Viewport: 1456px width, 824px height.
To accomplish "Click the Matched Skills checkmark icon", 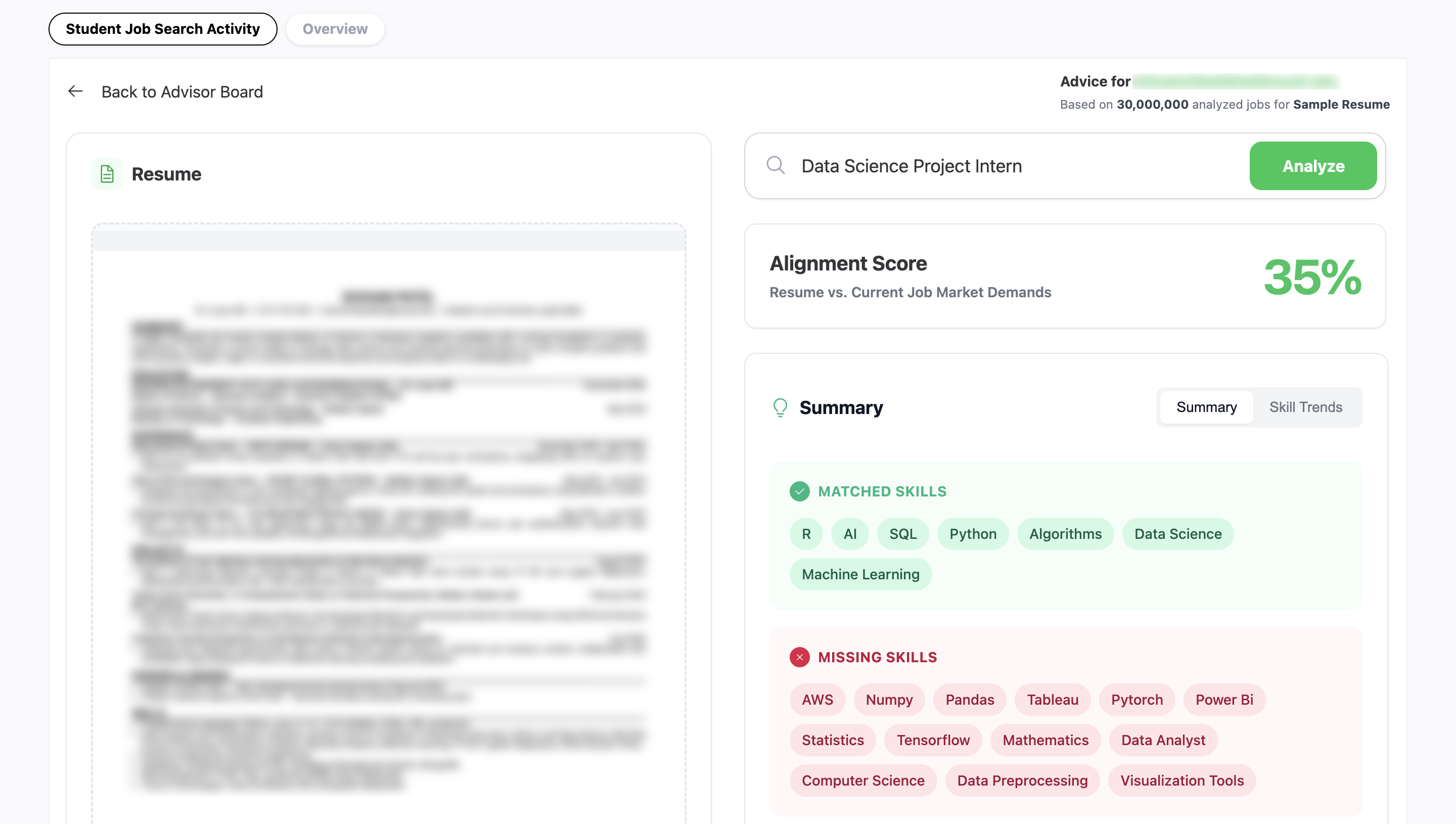I will tap(799, 491).
